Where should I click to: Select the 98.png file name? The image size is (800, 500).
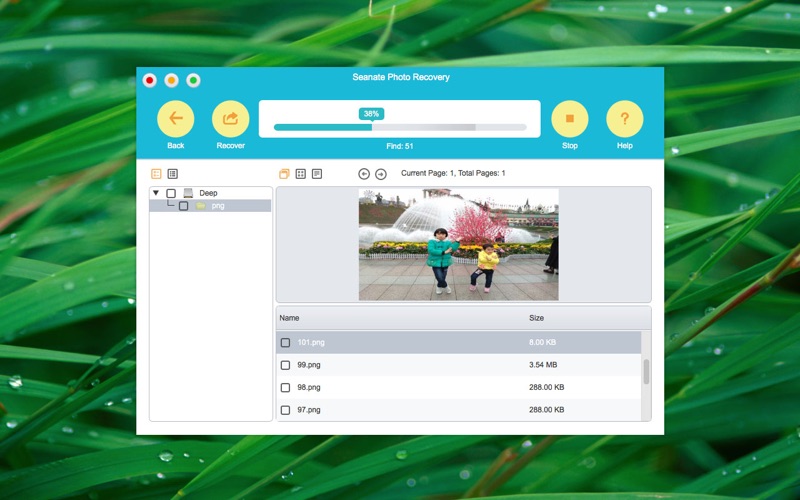click(309, 387)
